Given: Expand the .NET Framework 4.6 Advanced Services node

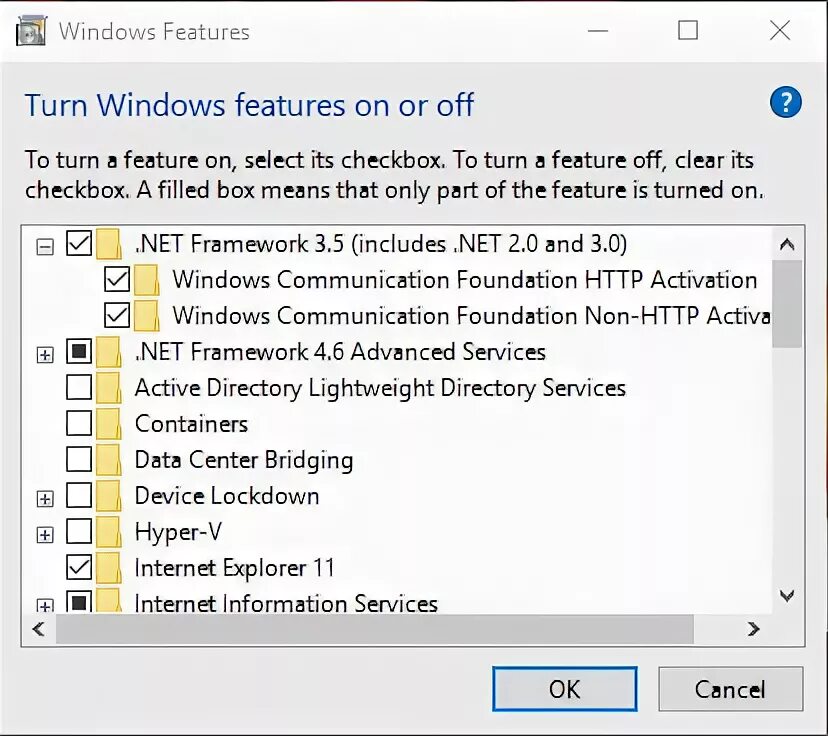Looking at the screenshot, I should pyautogui.click(x=44, y=353).
